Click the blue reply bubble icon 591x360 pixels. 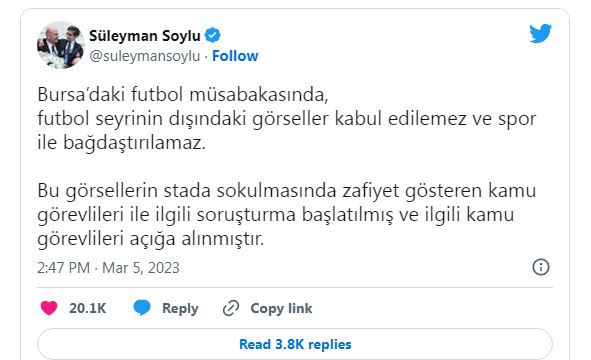pyautogui.click(x=142, y=308)
